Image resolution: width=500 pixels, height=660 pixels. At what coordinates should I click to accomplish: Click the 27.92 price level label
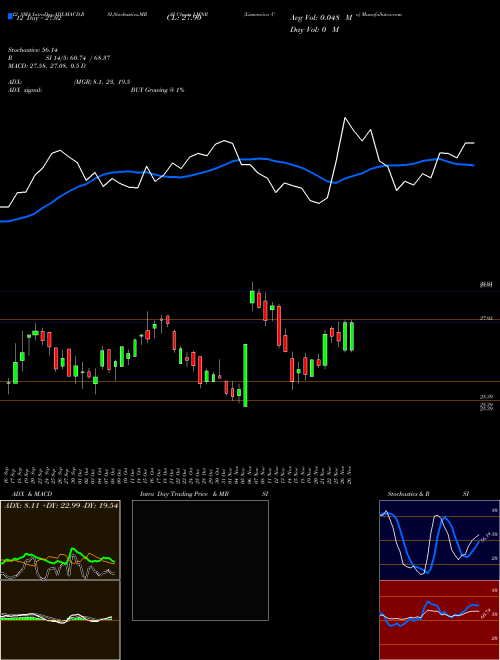coord(486,319)
